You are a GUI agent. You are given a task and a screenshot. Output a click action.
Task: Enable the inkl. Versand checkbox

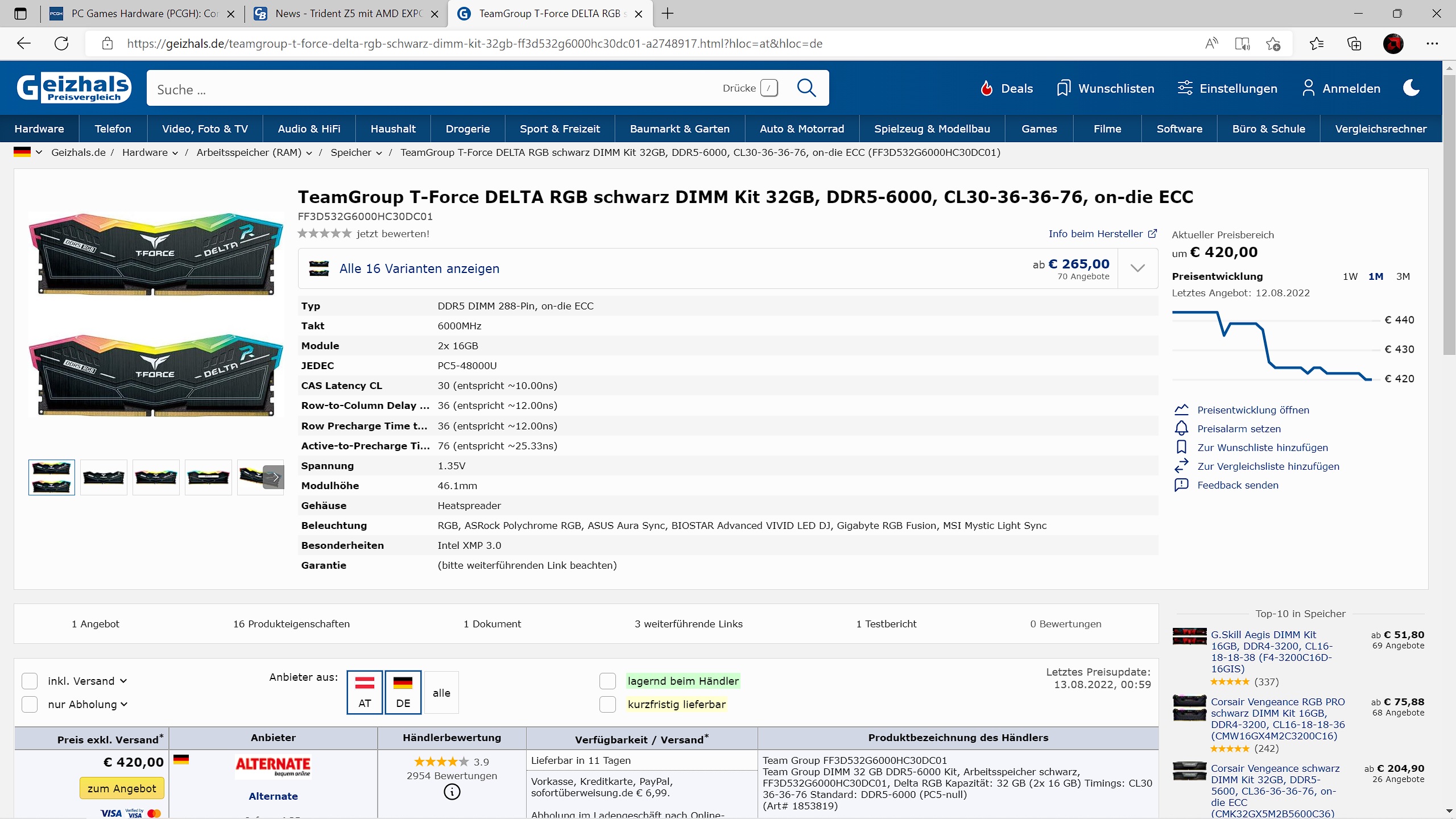[x=30, y=681]
